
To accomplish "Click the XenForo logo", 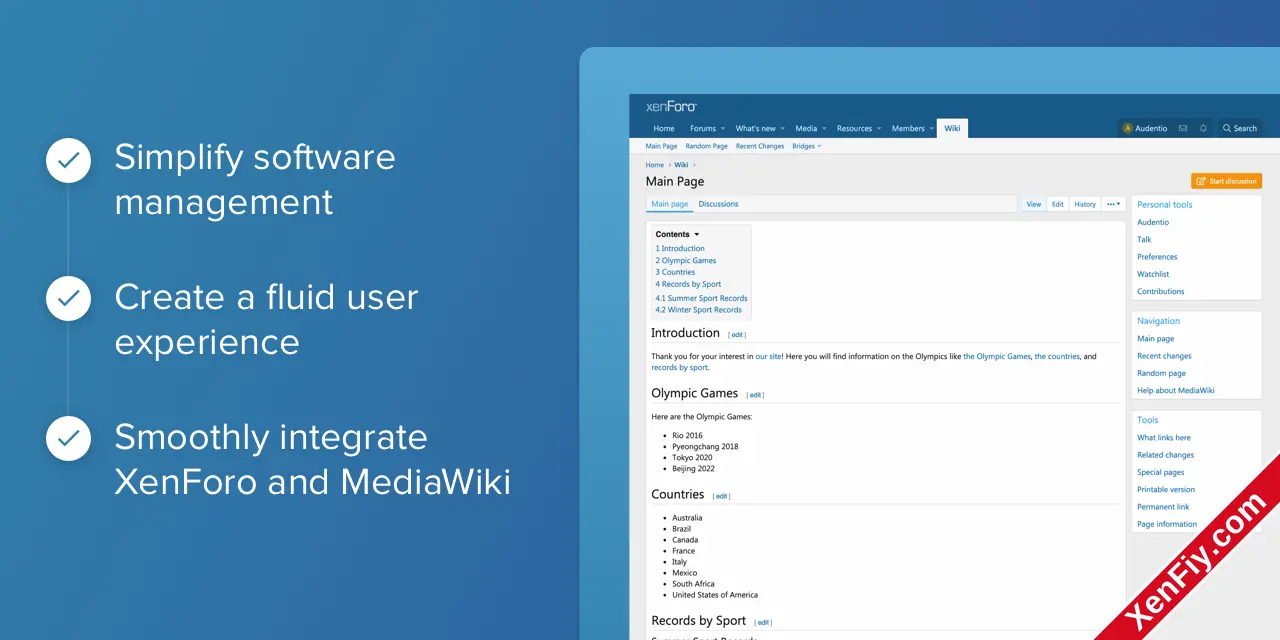I will 671,106.
